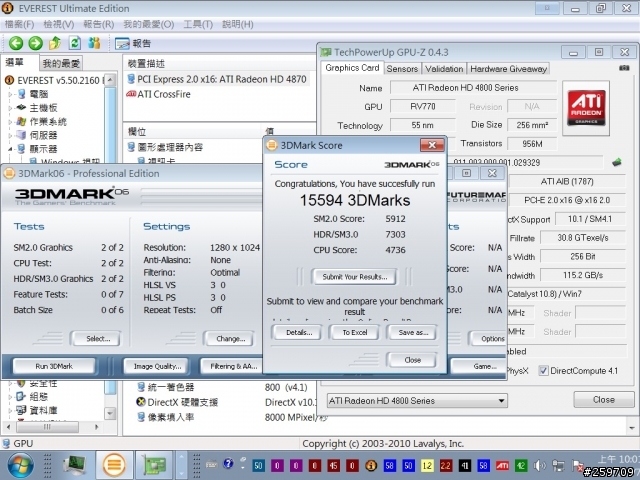
Task: Toggle the DirectCompute 4.1 checkbox in GPU-Z
Action: (x=543, y=371)
